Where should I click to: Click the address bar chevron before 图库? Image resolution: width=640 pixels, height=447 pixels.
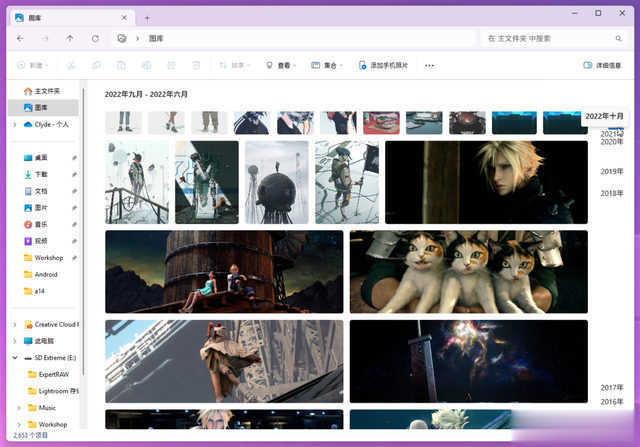[x=138, y=38]
